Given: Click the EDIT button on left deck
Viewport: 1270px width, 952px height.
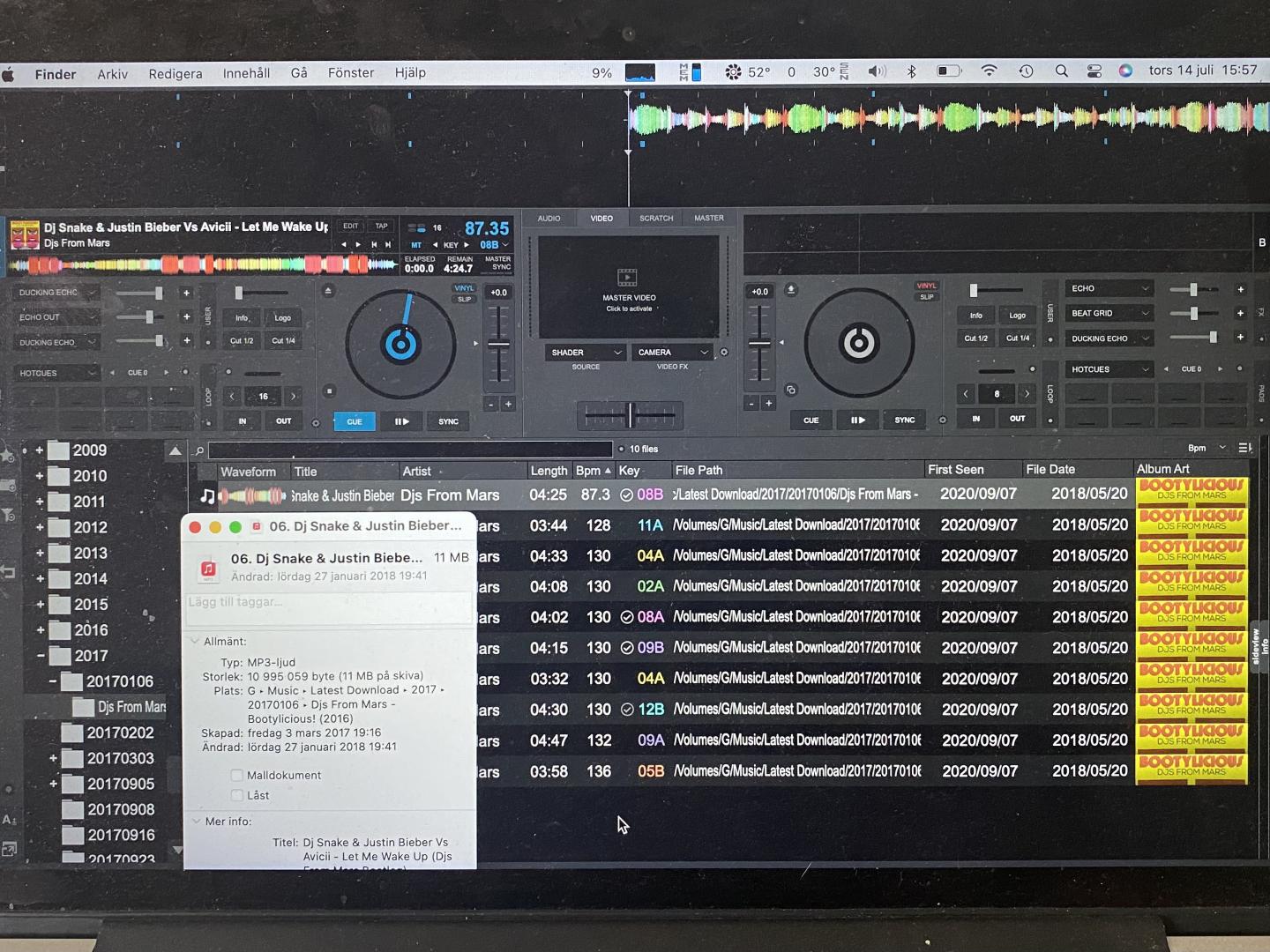Looking at the screenshot, I should [350, 227].
